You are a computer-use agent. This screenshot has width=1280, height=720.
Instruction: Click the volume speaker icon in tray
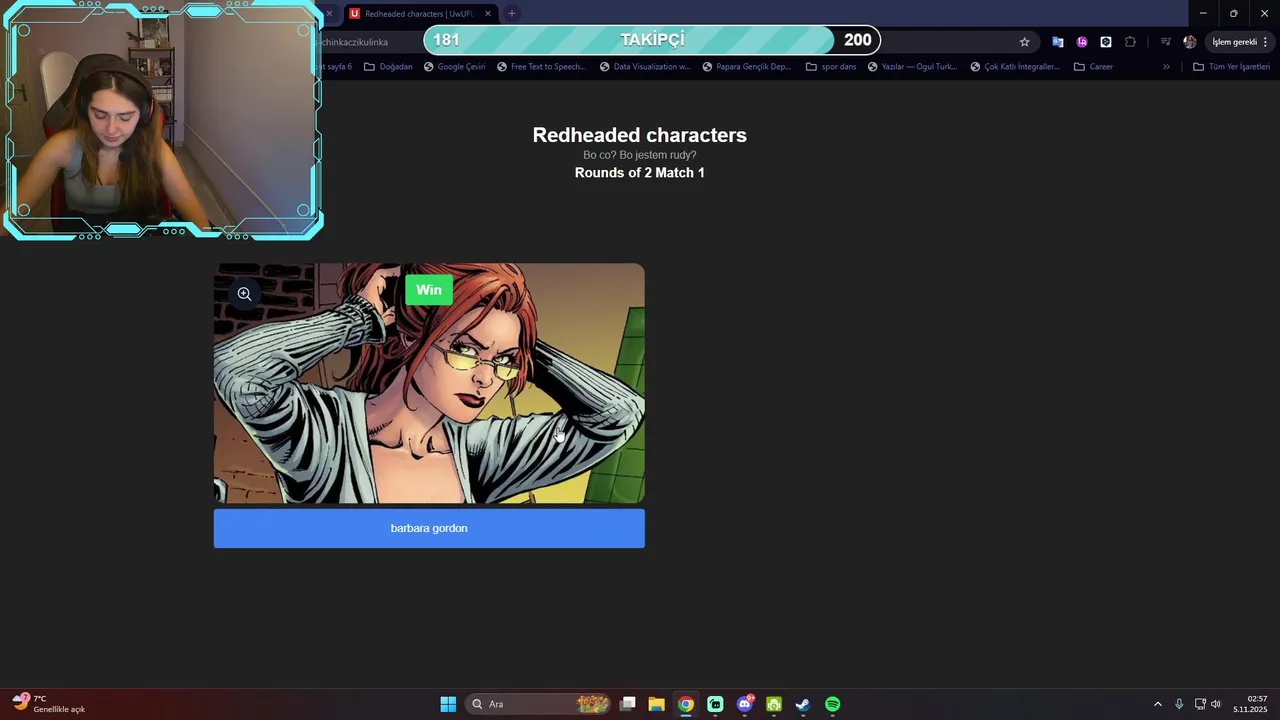point(1216,704)
